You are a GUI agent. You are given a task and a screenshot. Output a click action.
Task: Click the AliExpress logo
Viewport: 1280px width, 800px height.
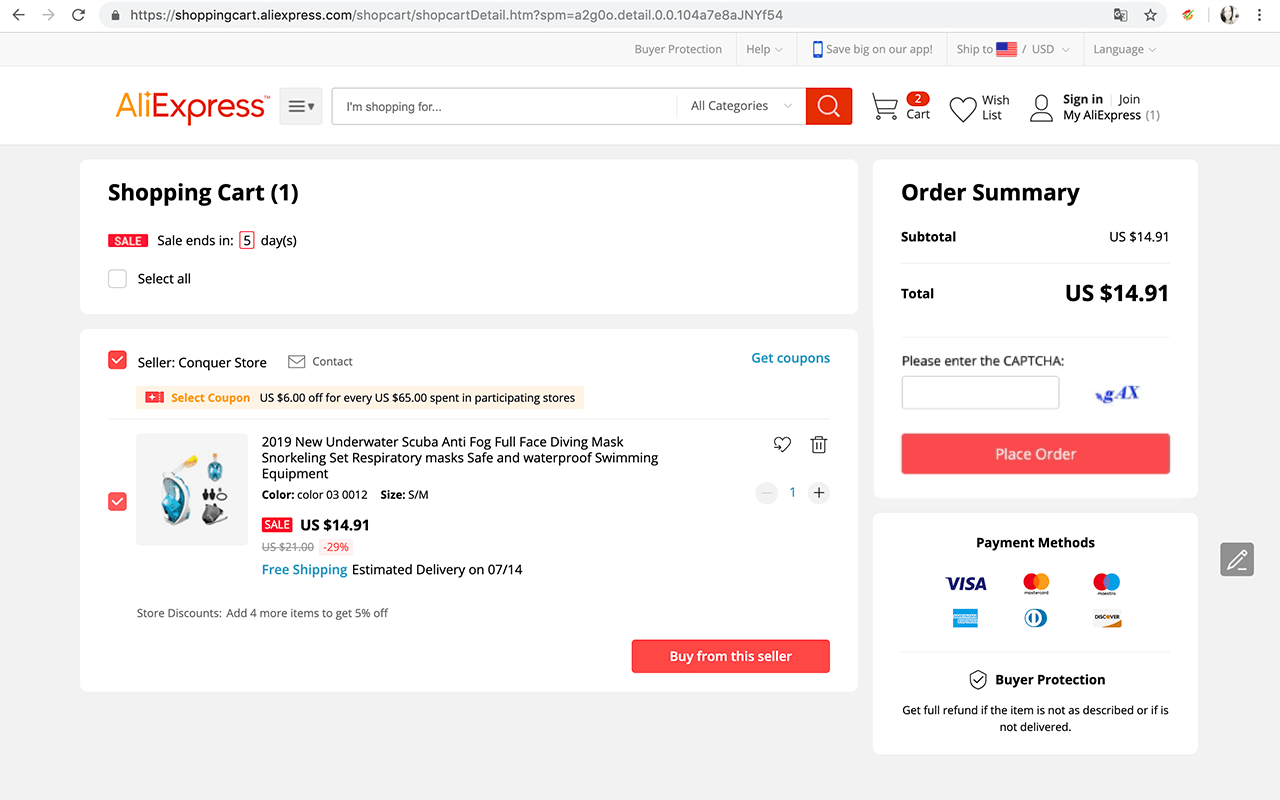pyautogui.click(x=193, y=106)
